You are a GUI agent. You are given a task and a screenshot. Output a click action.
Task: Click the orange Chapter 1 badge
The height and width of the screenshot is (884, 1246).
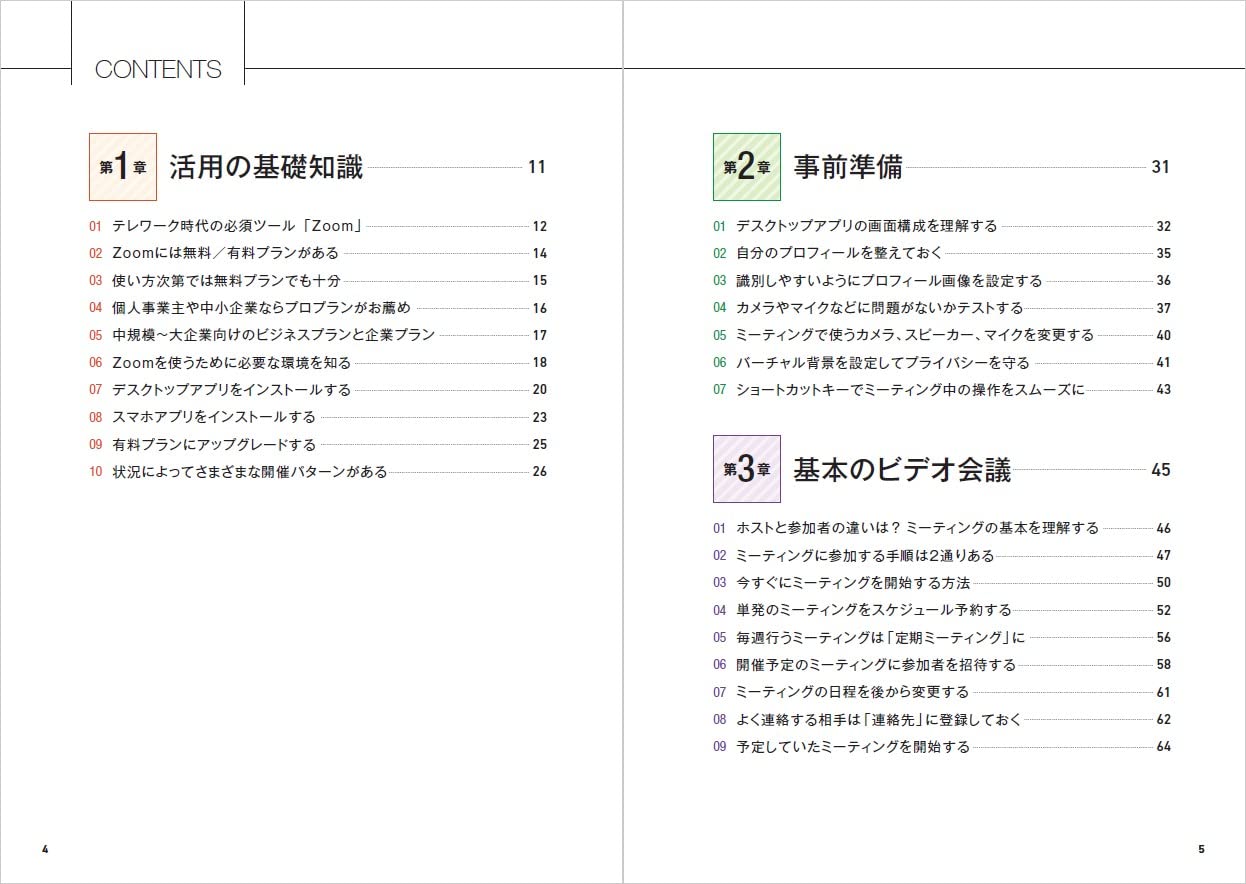(x=123, y=167)
